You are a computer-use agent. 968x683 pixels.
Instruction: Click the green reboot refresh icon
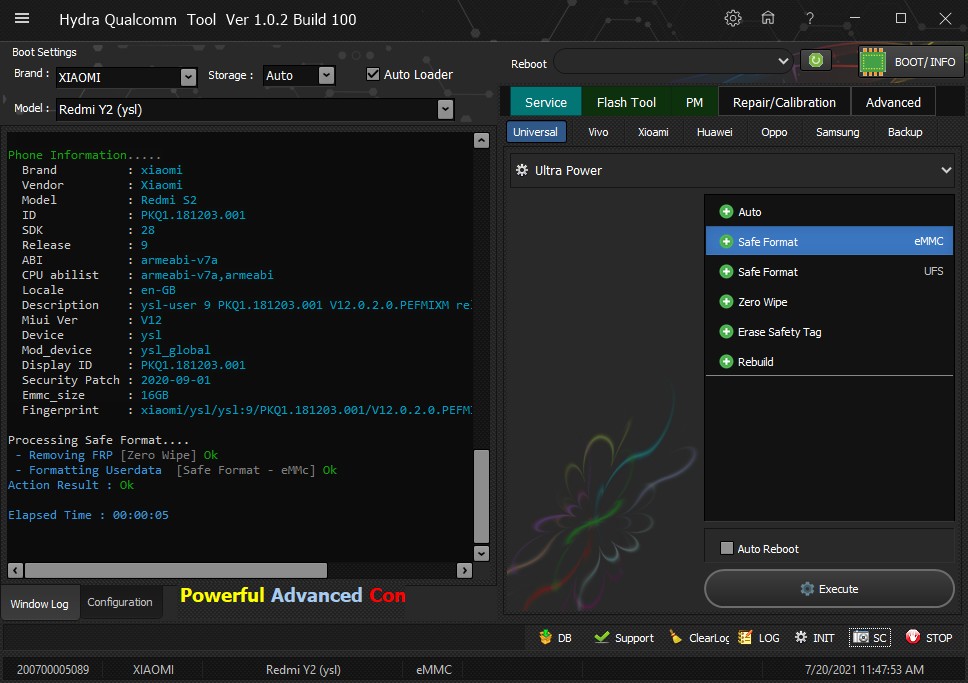pos(816,61)
